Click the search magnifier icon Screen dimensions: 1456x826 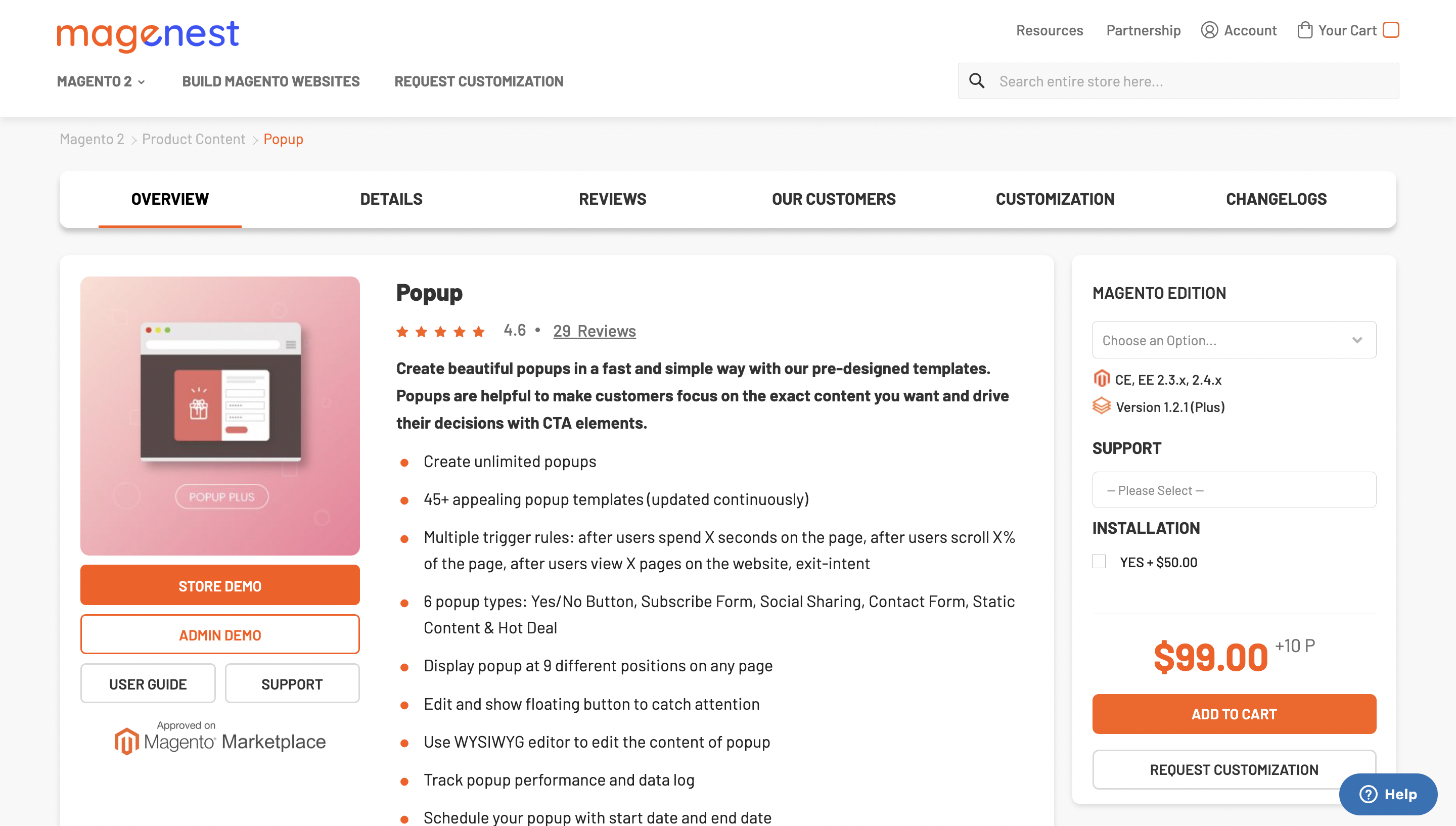pyautogui.click(x=977, y=80)
